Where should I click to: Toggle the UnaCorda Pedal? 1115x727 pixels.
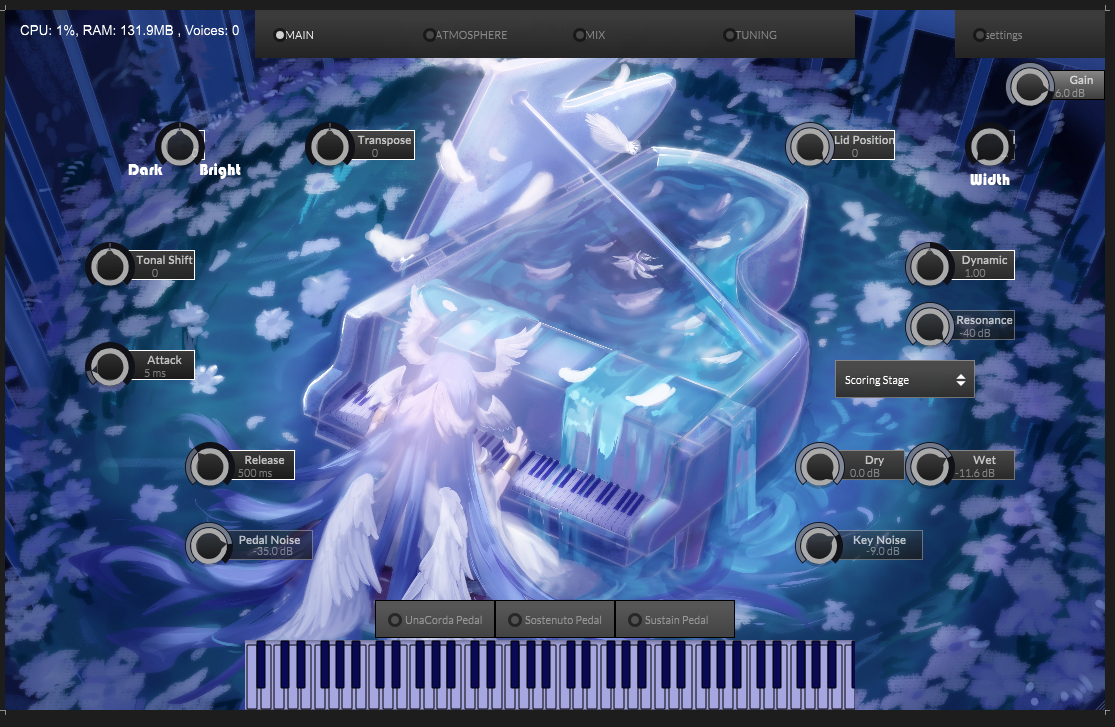(434, 618)
